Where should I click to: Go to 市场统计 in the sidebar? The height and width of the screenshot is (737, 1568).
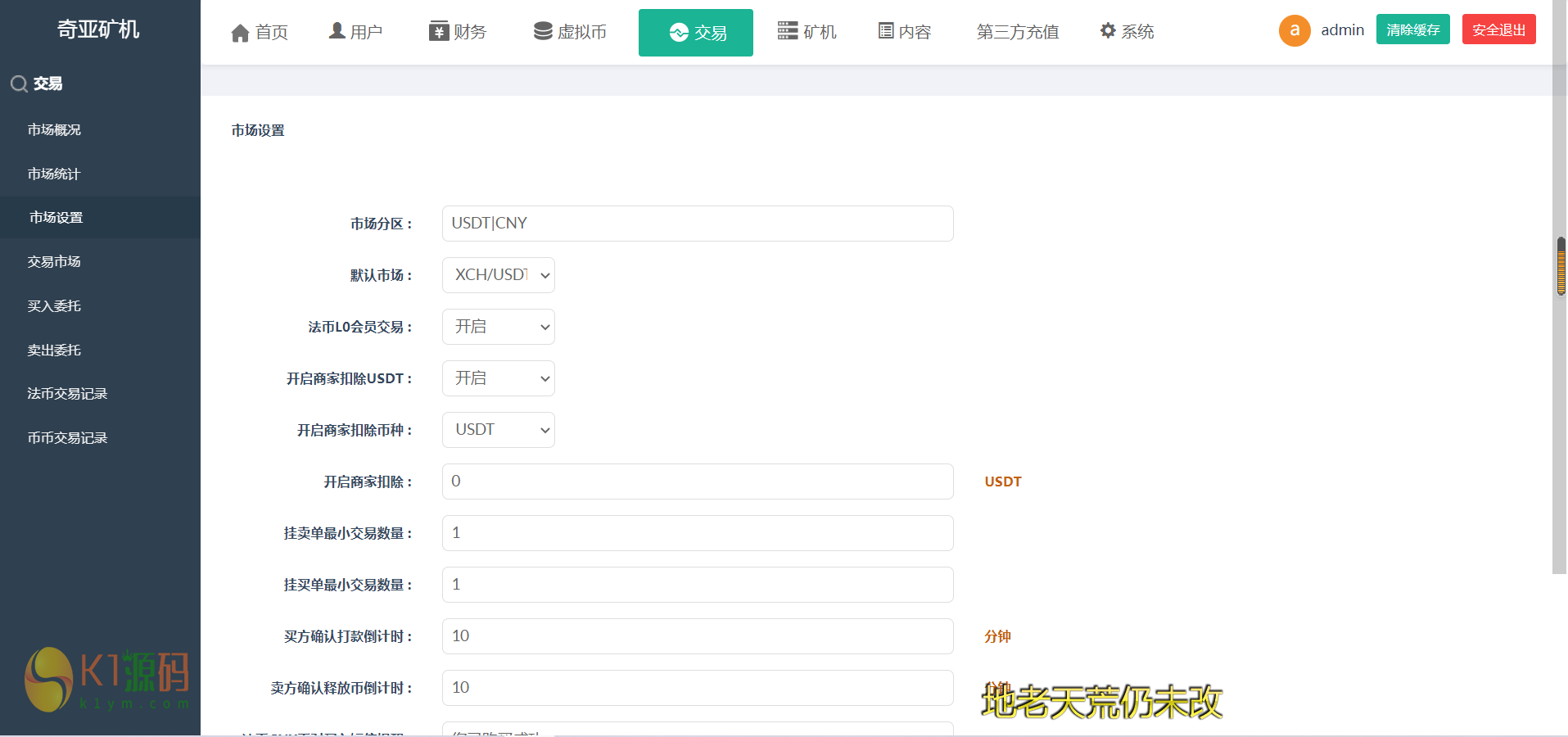tap(54, 174)
